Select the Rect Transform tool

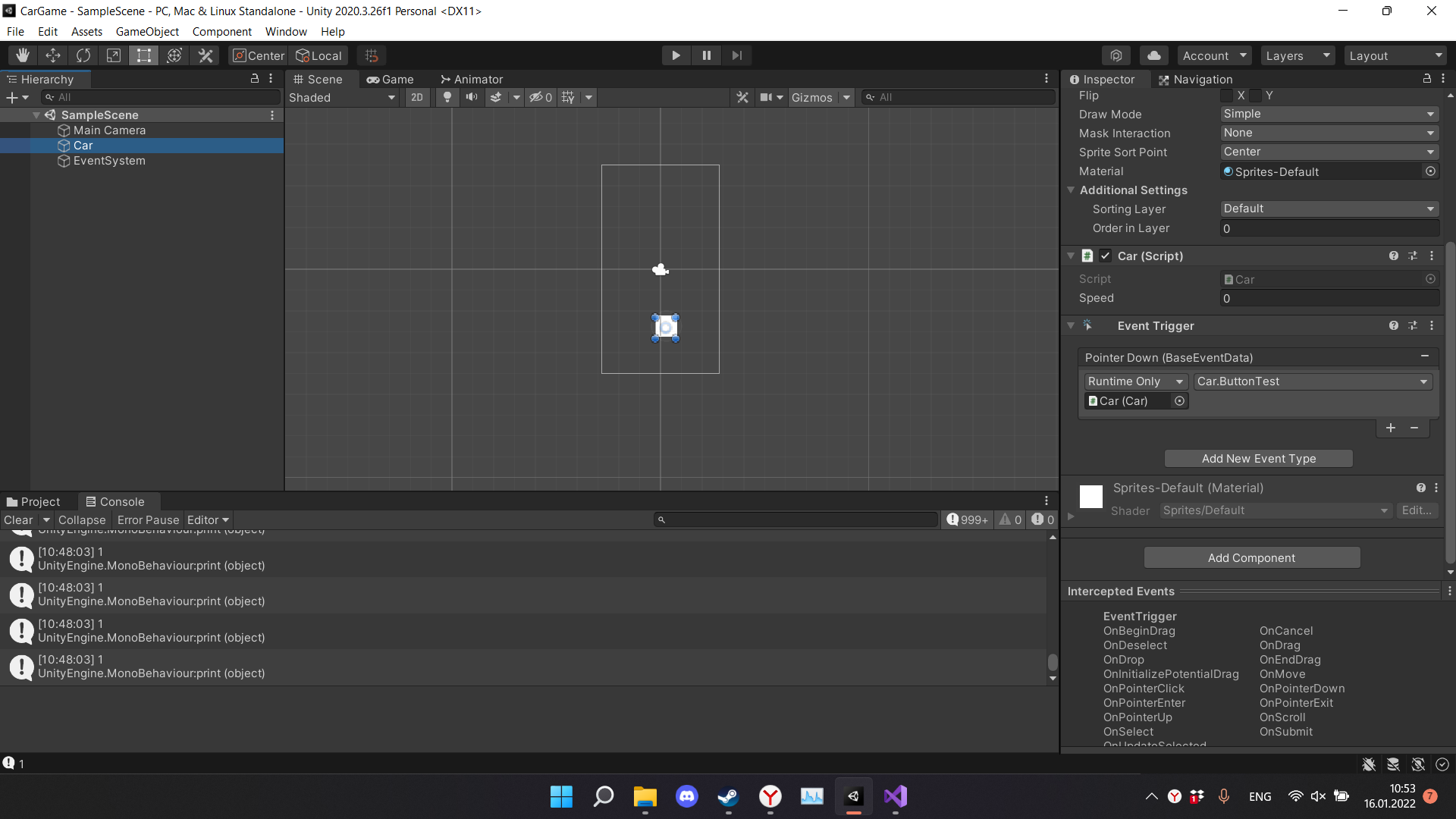(144, 55)
